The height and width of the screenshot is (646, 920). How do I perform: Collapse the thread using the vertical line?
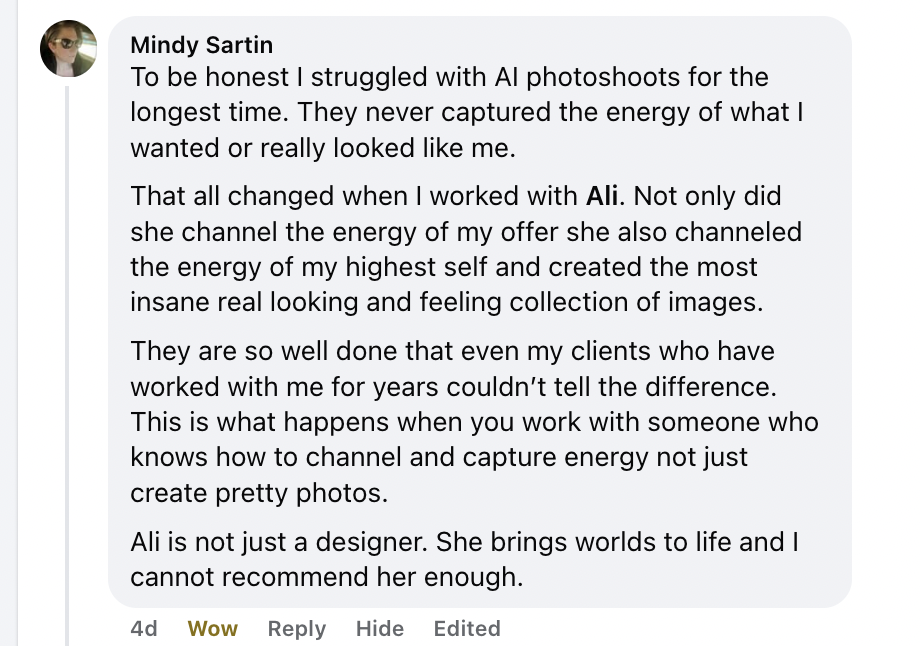(x=67, y=360)
